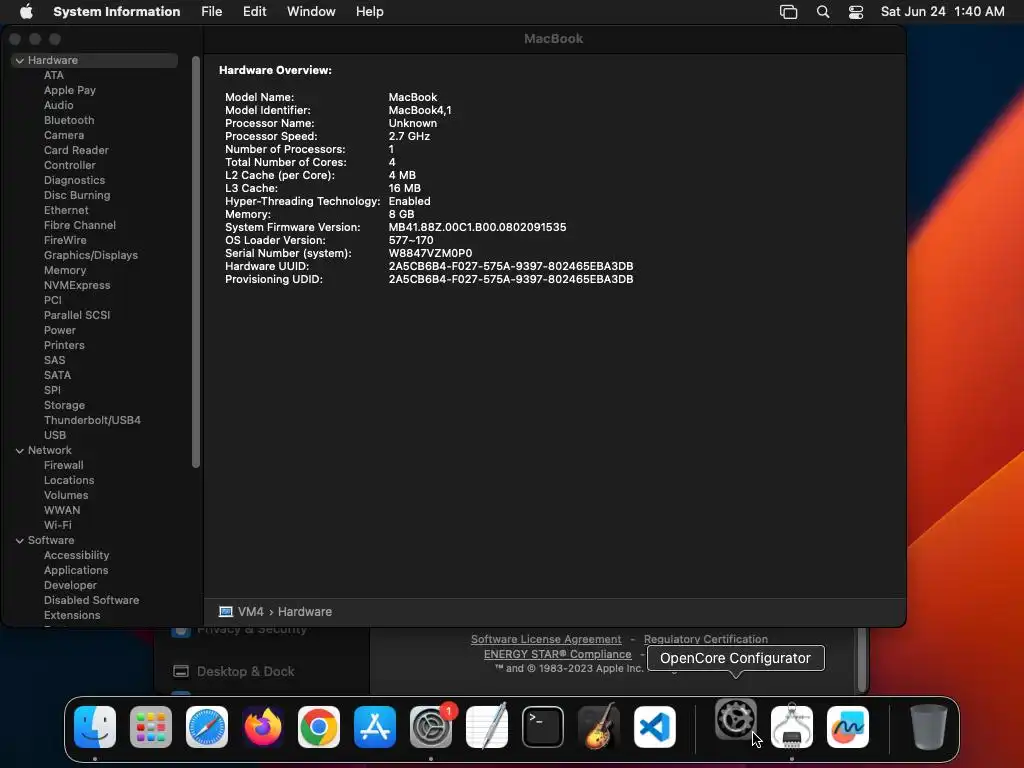Open Google Chrome in the Dock
This screenshot has height=768, width=1024.
319,727
